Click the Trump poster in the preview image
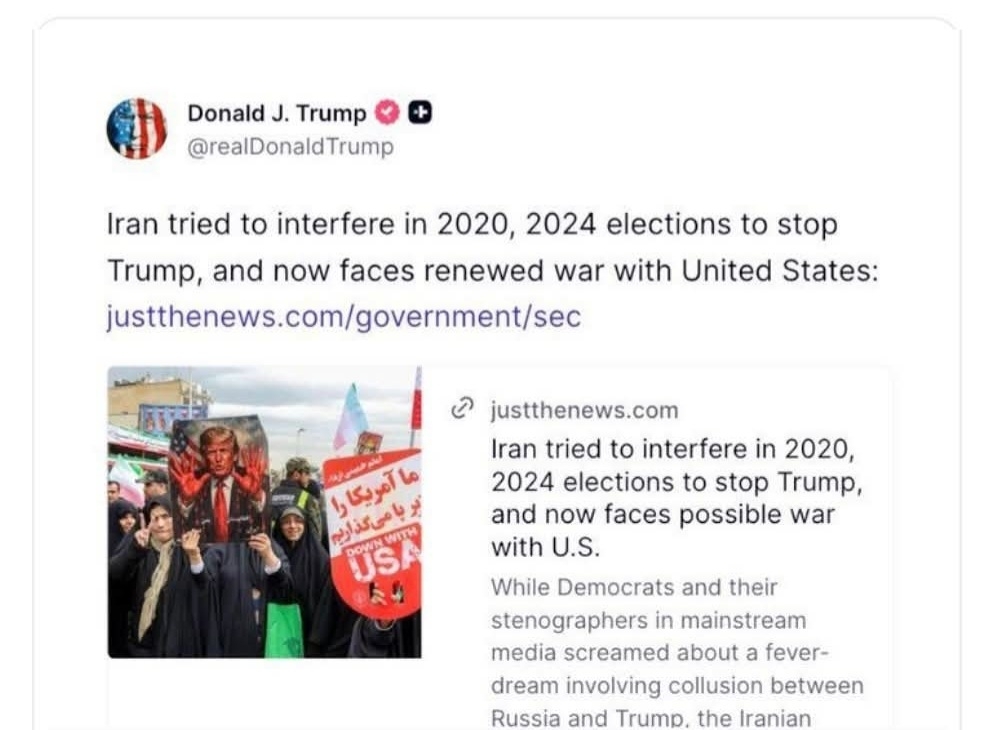 click(219, 479)
